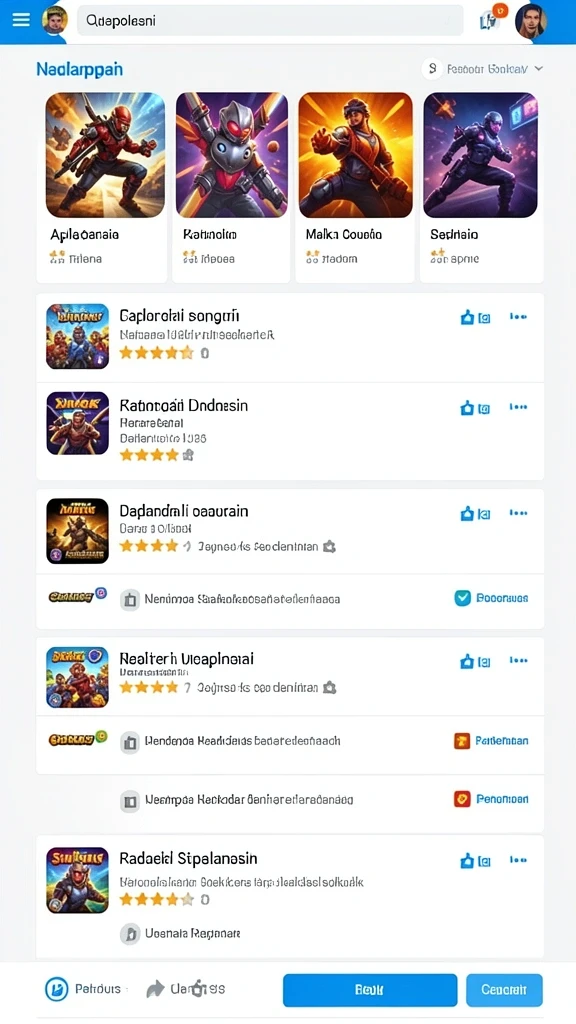Click the search field at the top
Image resolution: width=576 pixels, height=1024 pixels.
pyautogui.click(x=270, y=20)
